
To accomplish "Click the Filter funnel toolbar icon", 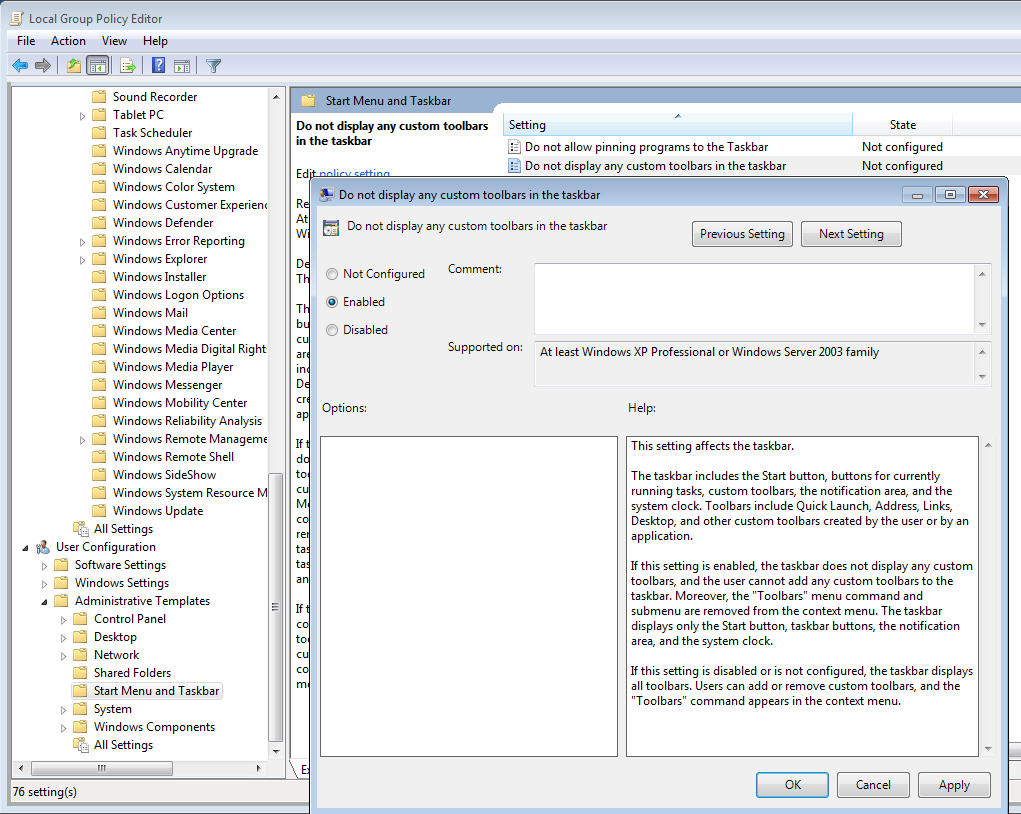I will click(x=214, y=65).
